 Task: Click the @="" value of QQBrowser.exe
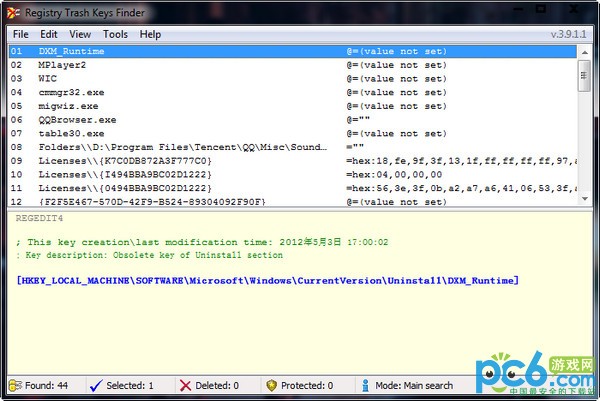358,120
